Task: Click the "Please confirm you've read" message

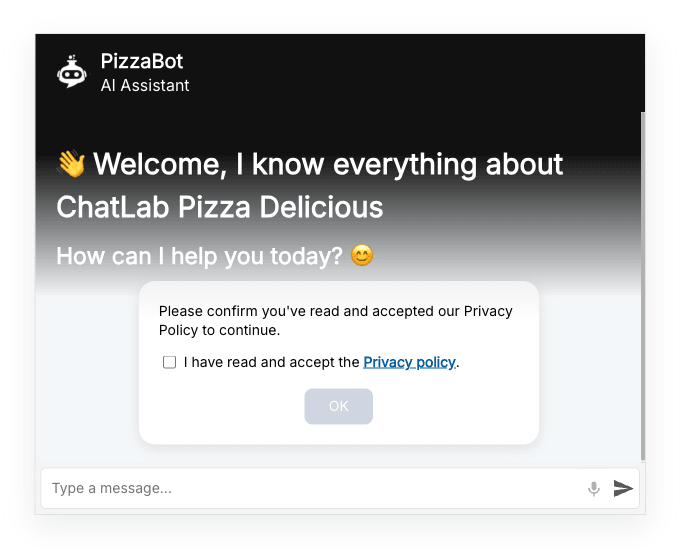Action: pyautogui.click(x=335, y=311)
